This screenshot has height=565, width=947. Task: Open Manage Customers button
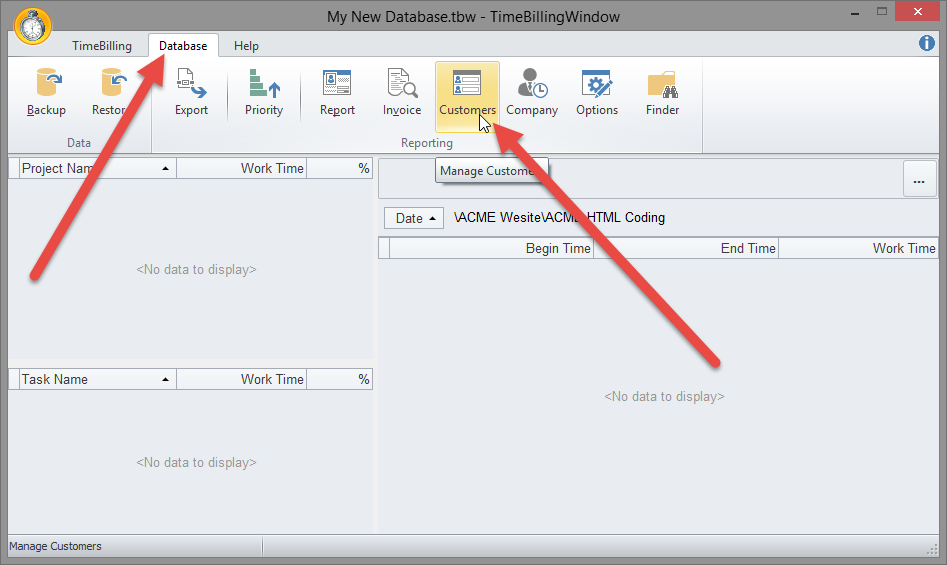467,92
